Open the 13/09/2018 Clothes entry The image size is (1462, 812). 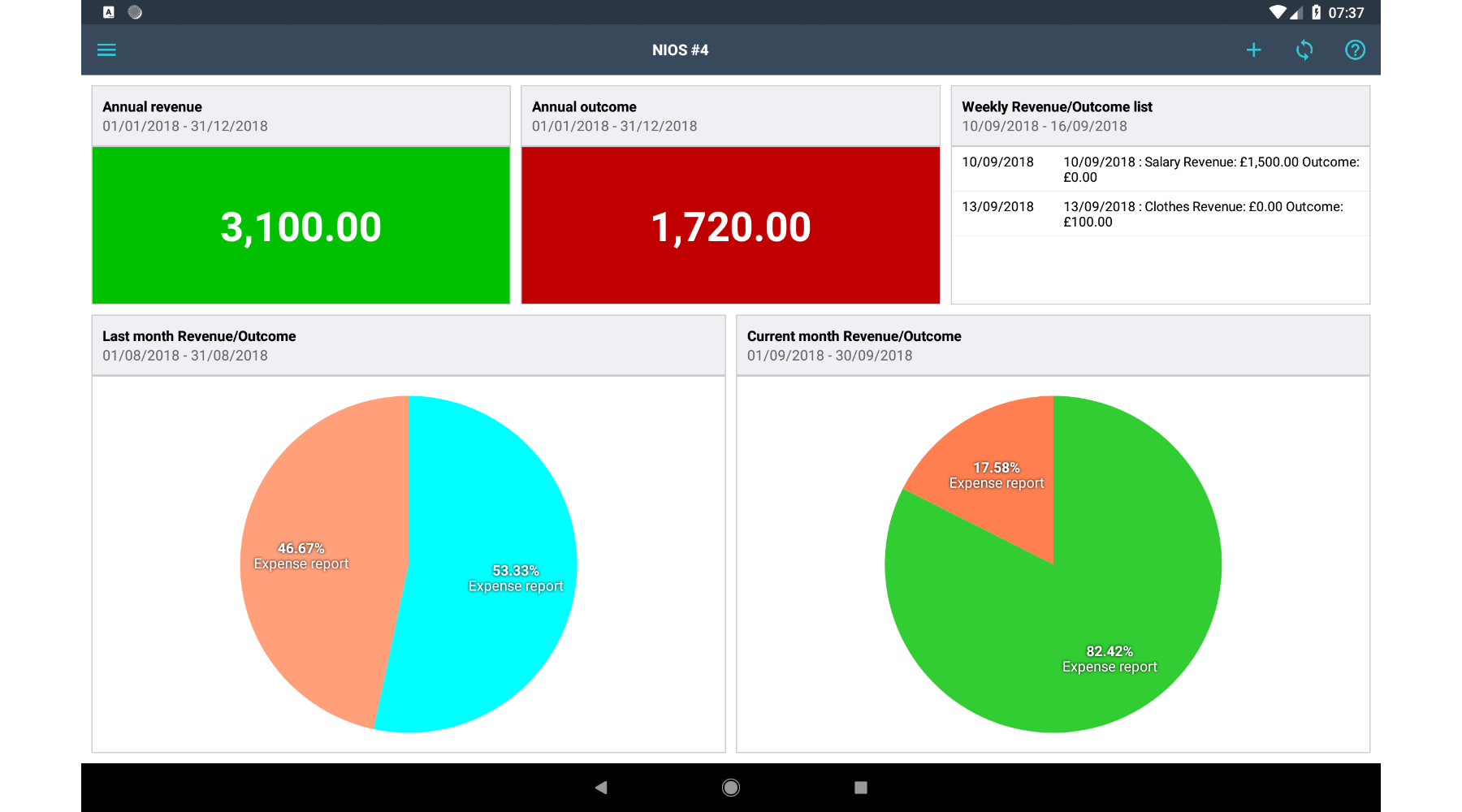pos(1160,214)
